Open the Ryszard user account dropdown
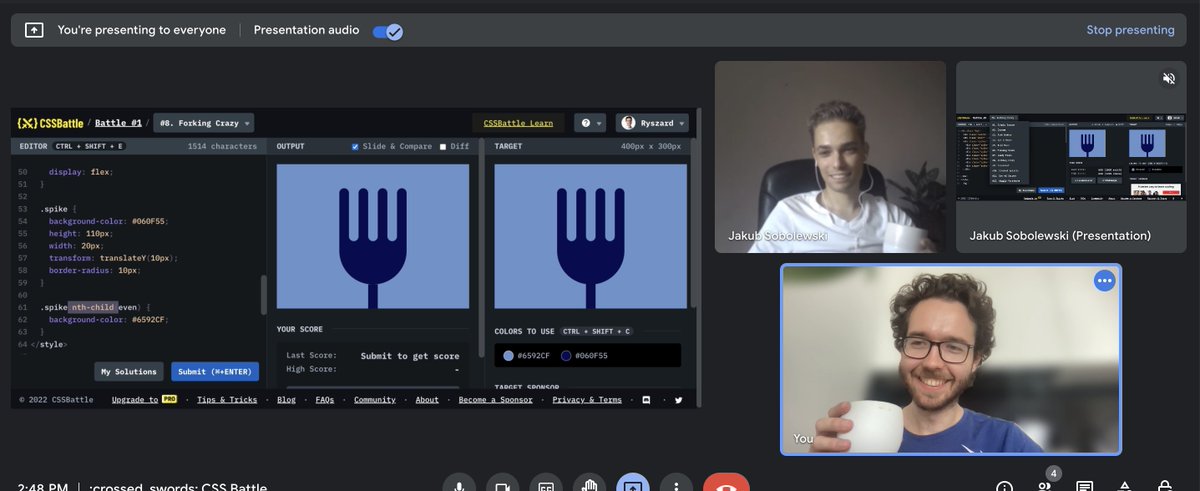 pos(653,123)
